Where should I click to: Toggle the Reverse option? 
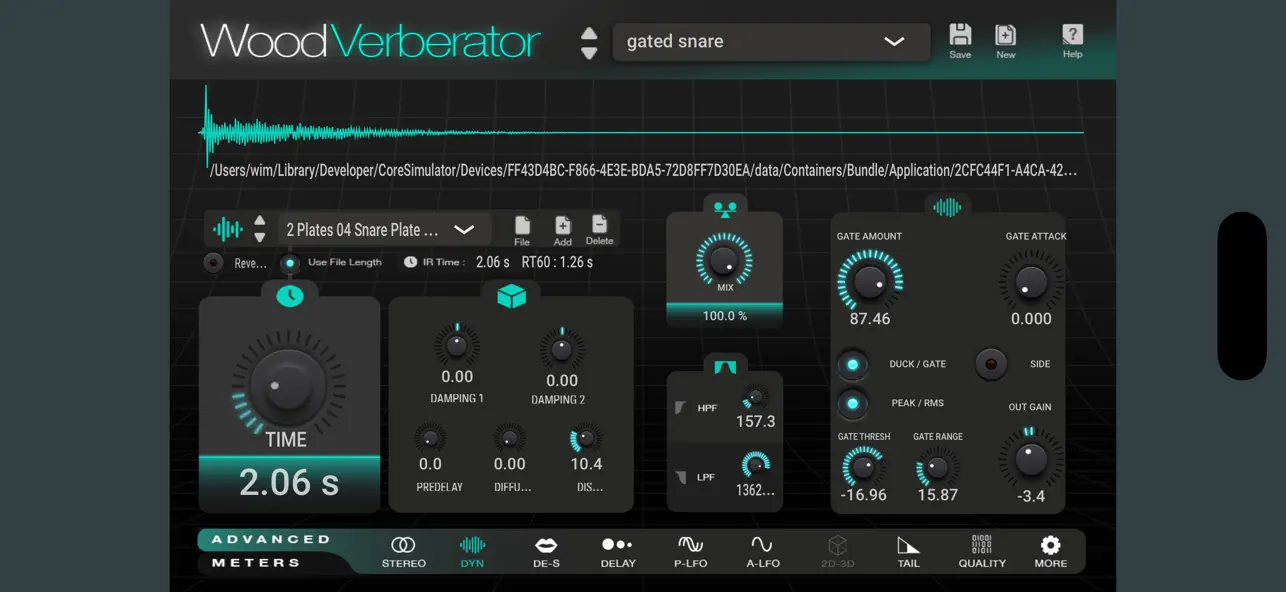click(x=213, y=263)
